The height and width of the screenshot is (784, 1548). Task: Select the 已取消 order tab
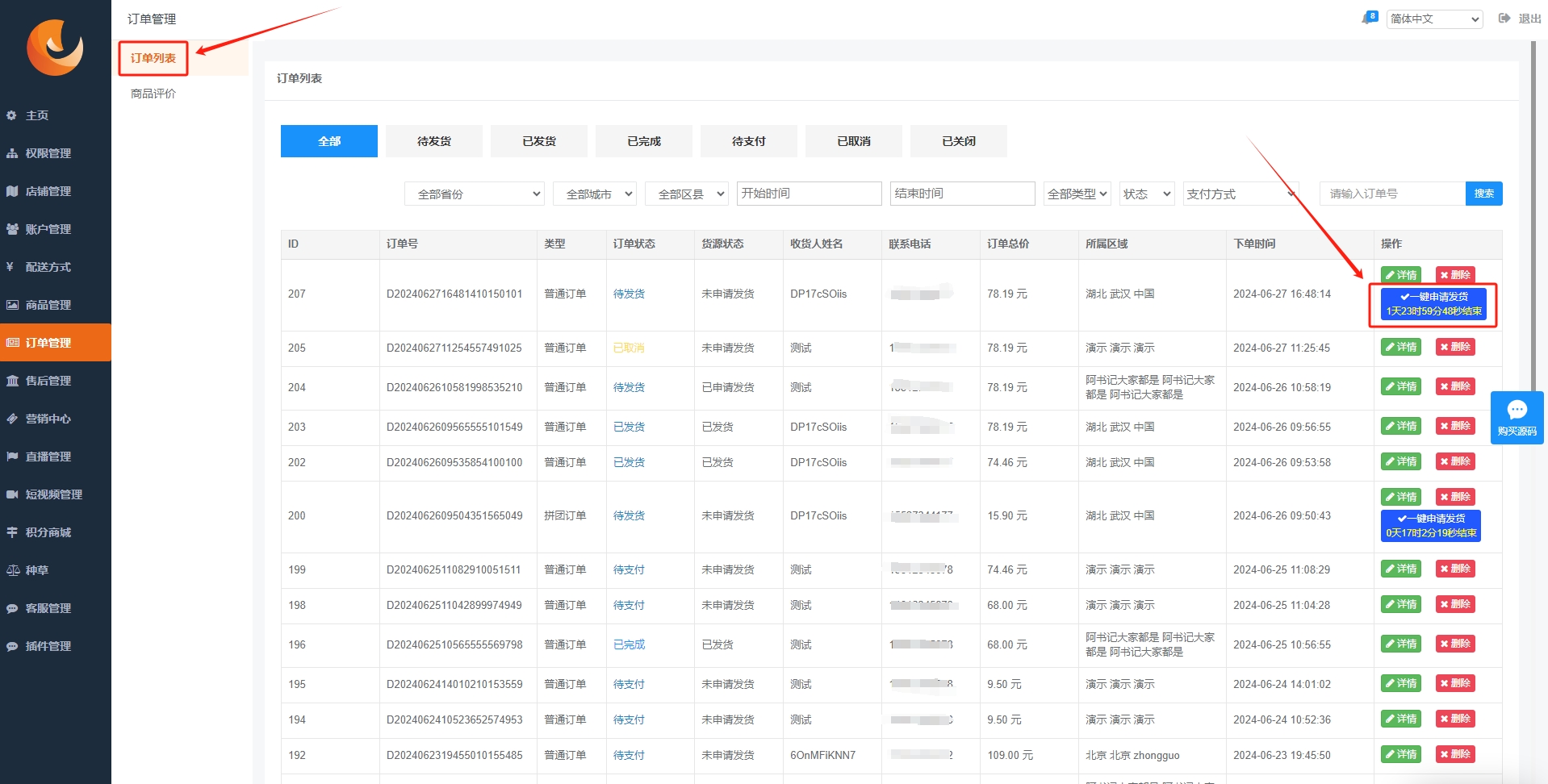click(x=854, y=141)
